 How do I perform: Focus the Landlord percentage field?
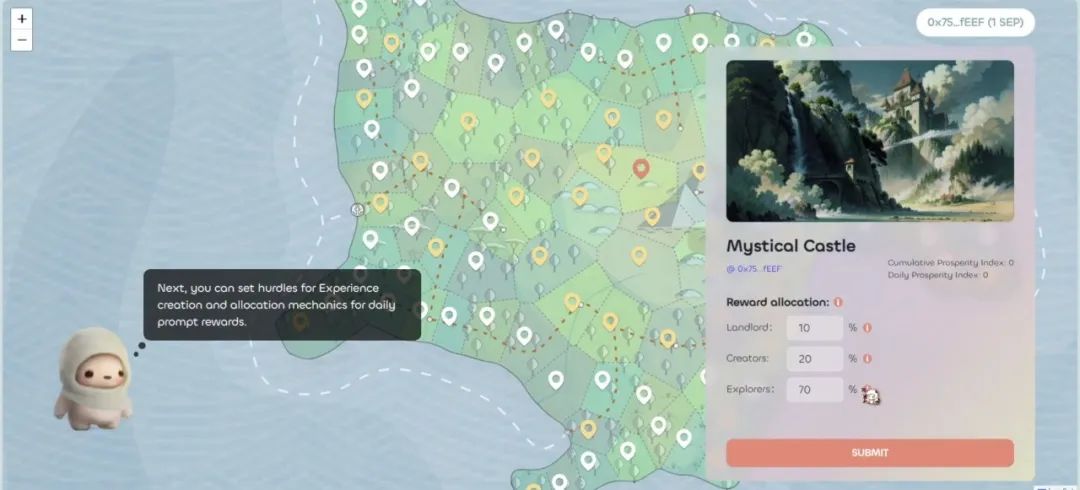[814, 328]
